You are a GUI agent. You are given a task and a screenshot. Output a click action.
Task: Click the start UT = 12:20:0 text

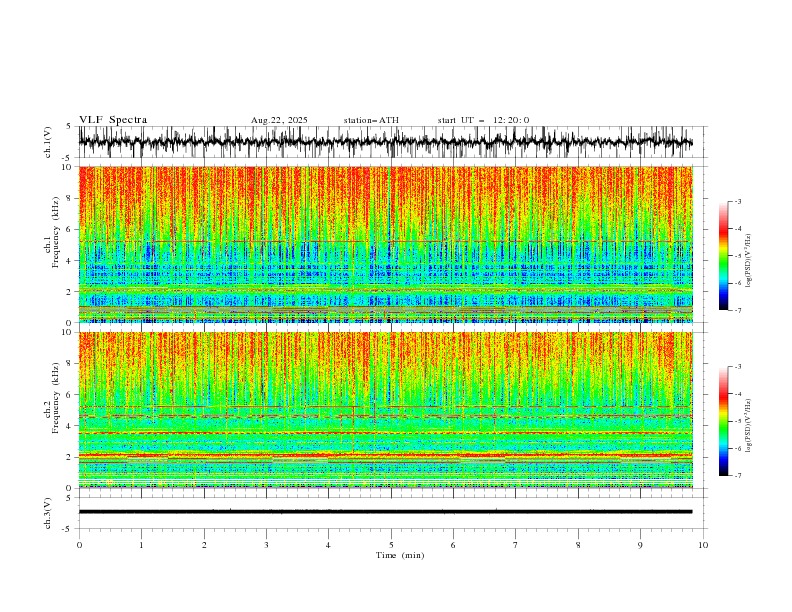point(483,120)
